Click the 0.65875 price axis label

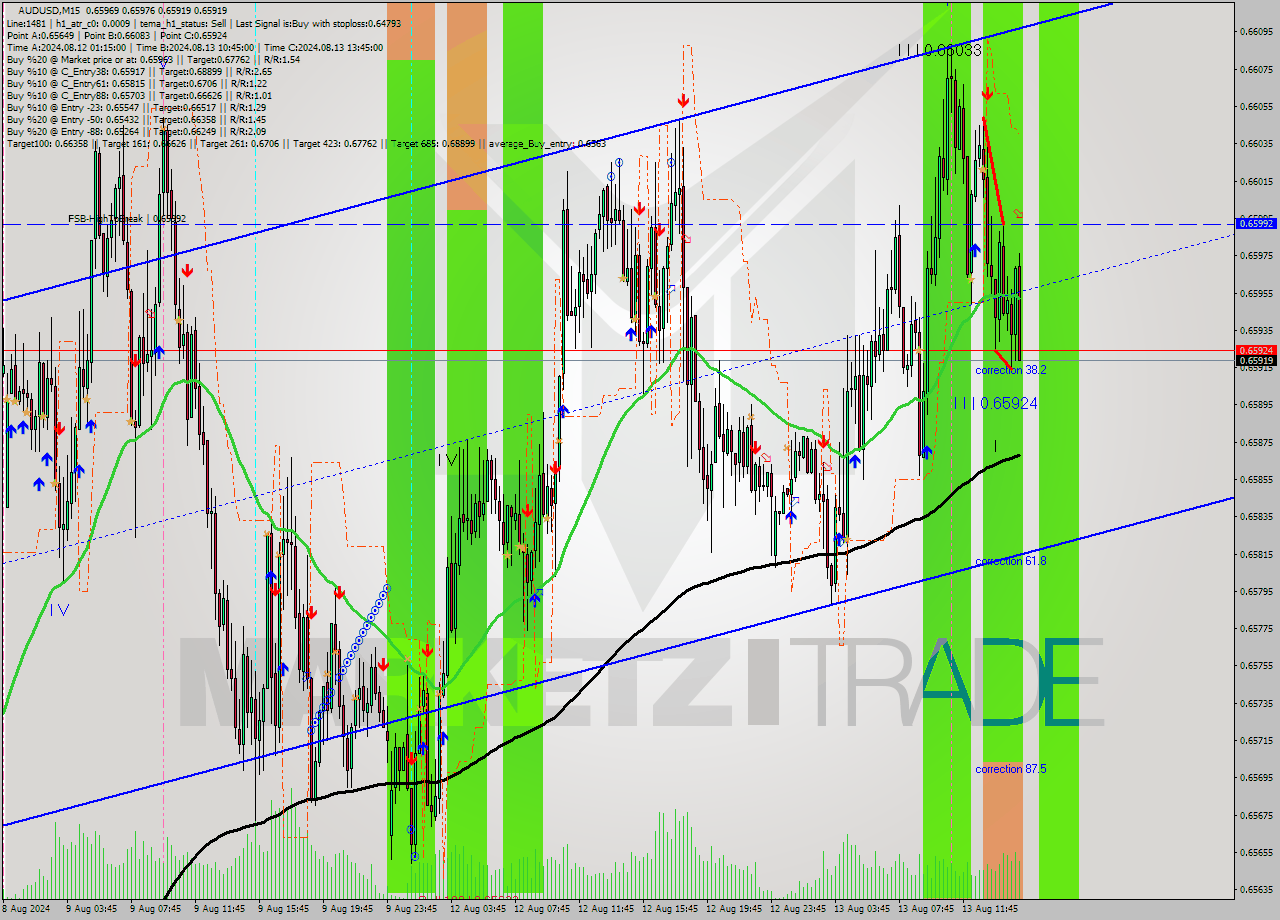click(x=1257, y=442)
